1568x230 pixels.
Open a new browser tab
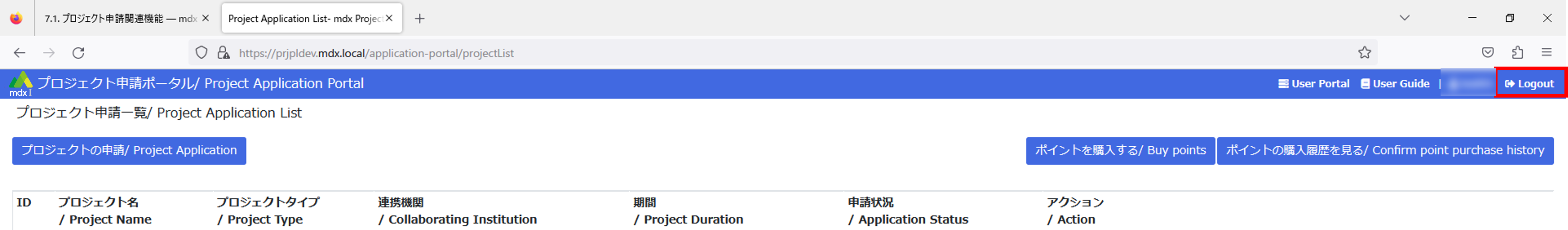(419, 18)
